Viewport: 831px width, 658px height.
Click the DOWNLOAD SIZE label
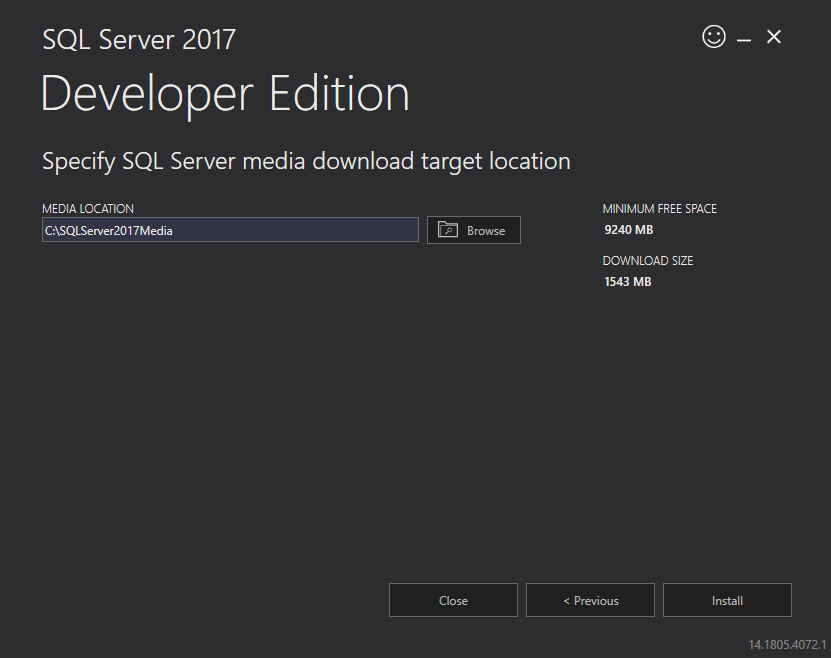(647, 260)
